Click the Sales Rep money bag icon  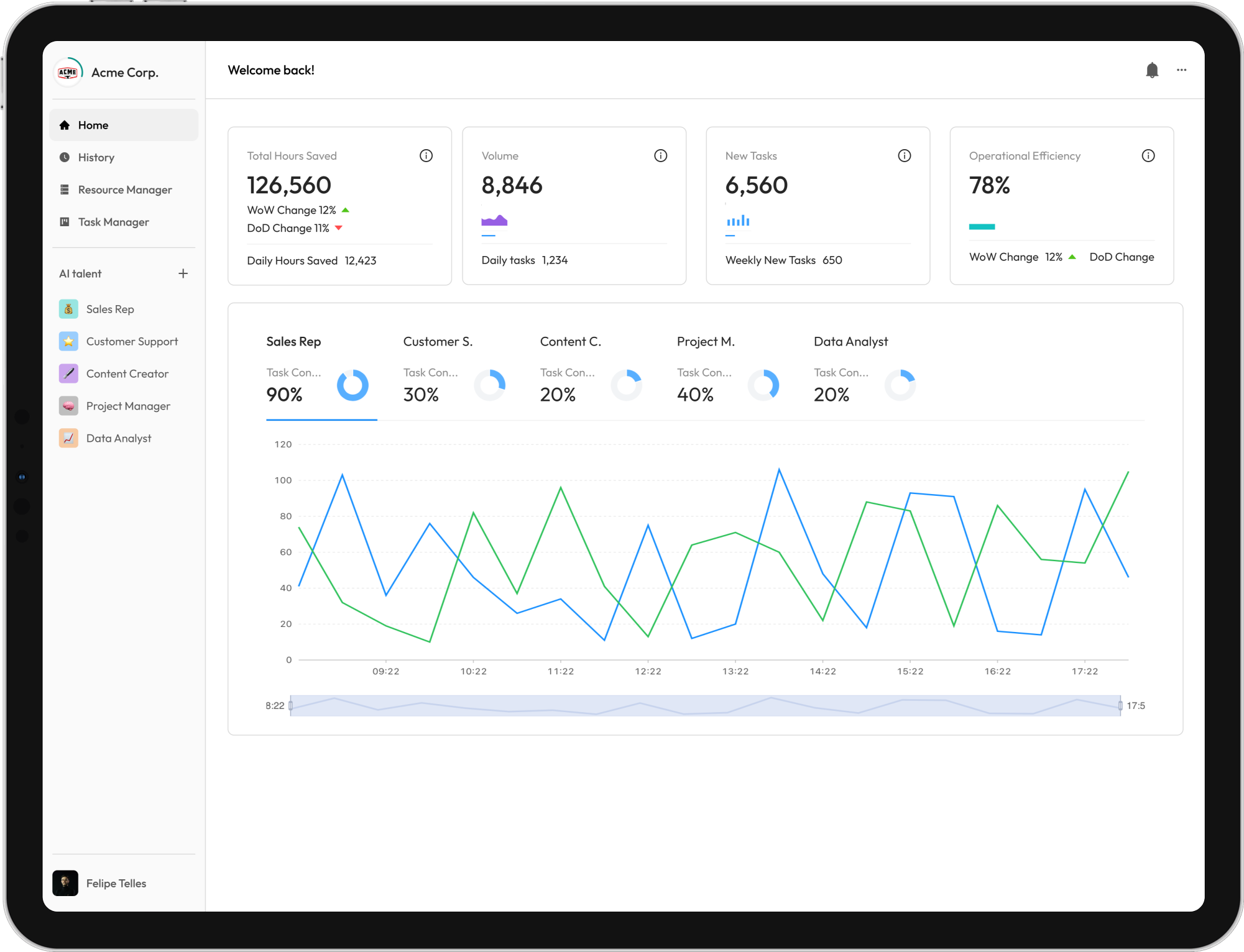[68, 309]
